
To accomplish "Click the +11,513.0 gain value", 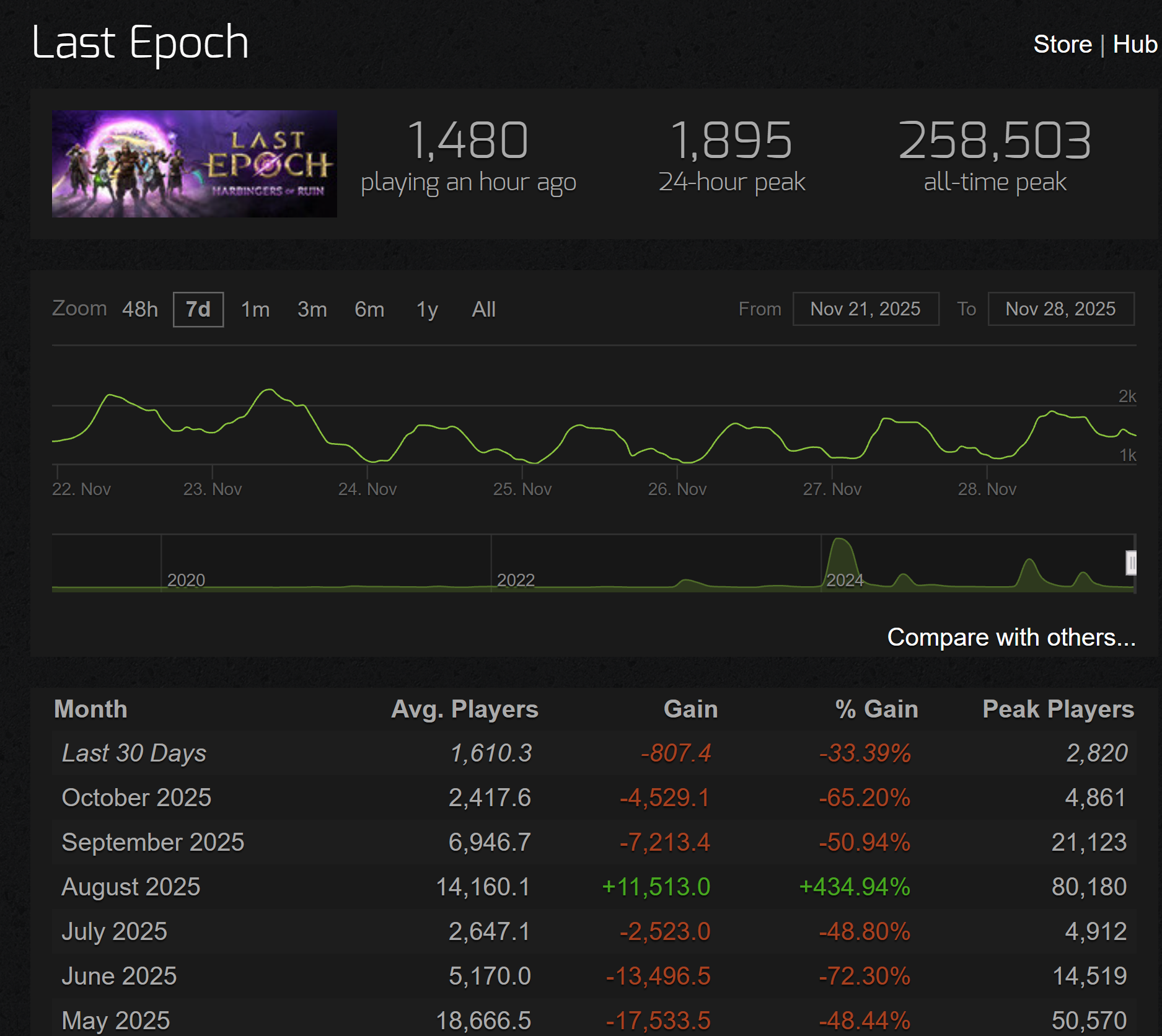I will click(x=656, y=887).
